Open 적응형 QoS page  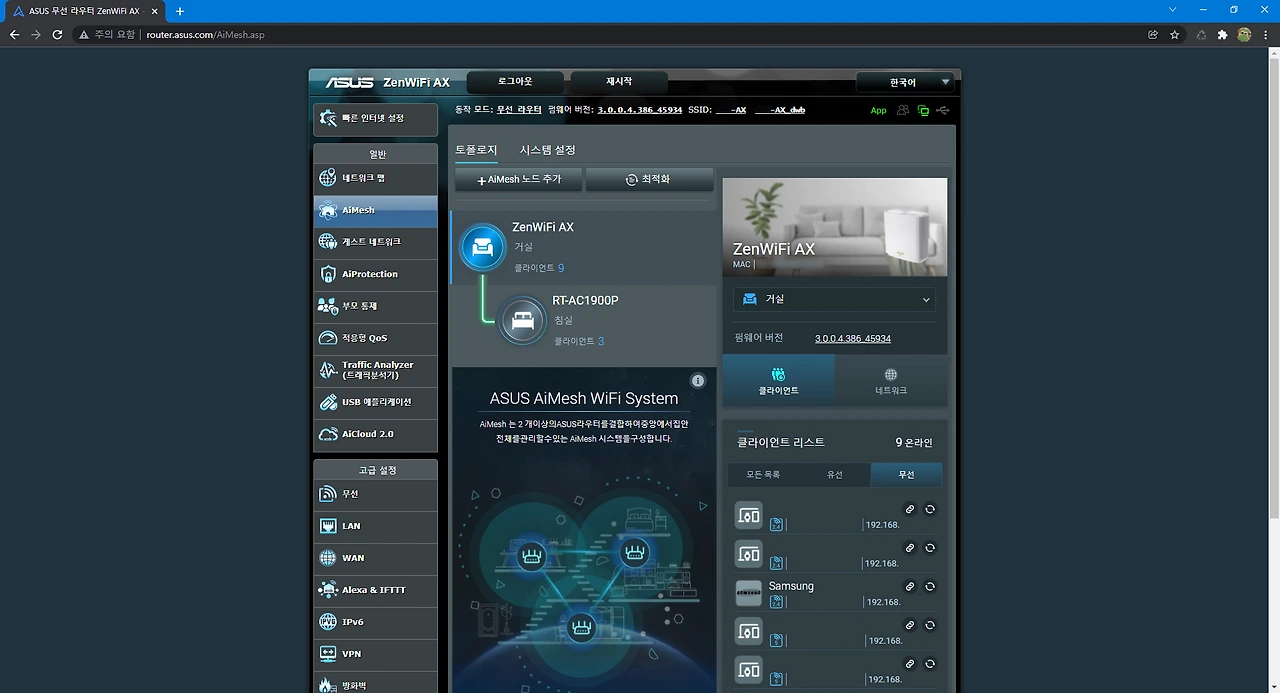(x=375, y=338)
